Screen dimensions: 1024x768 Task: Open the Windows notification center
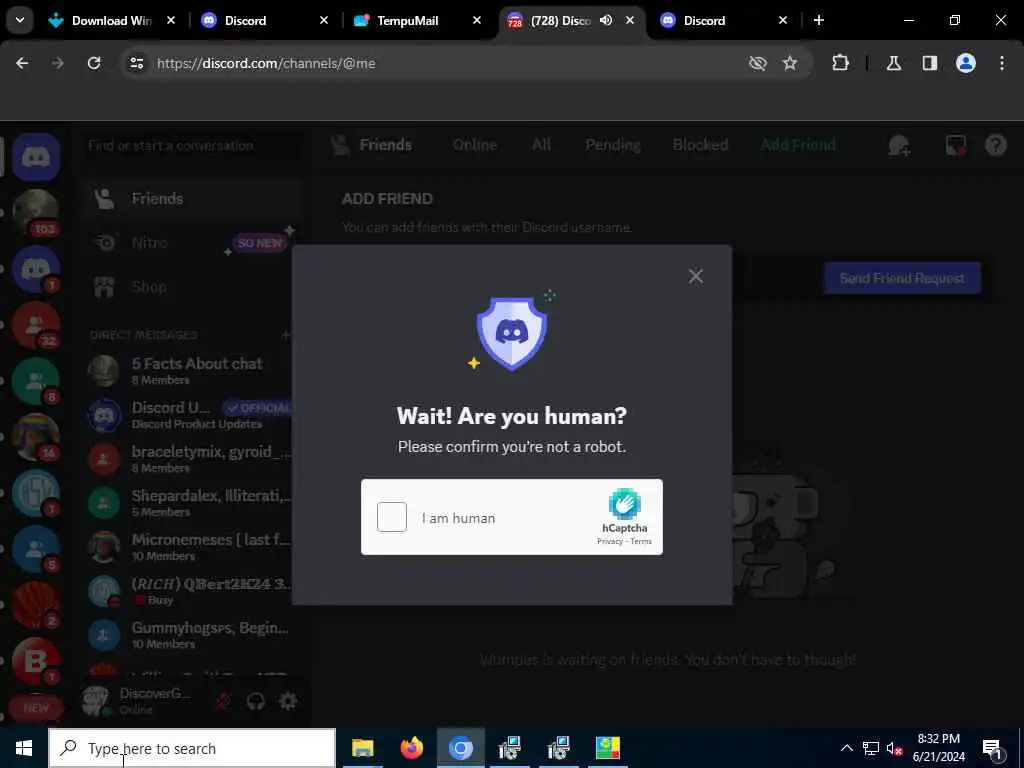[x=993, y=748]
